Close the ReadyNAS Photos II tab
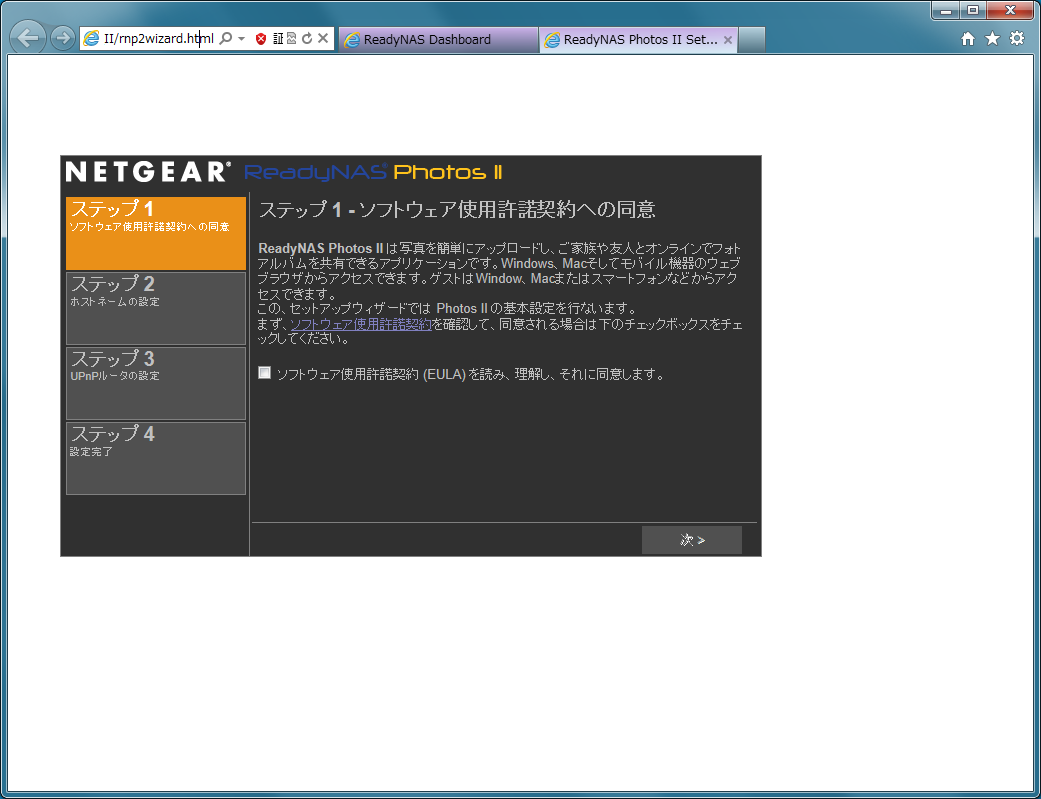 pyautogui.click(x=728, y=40)
